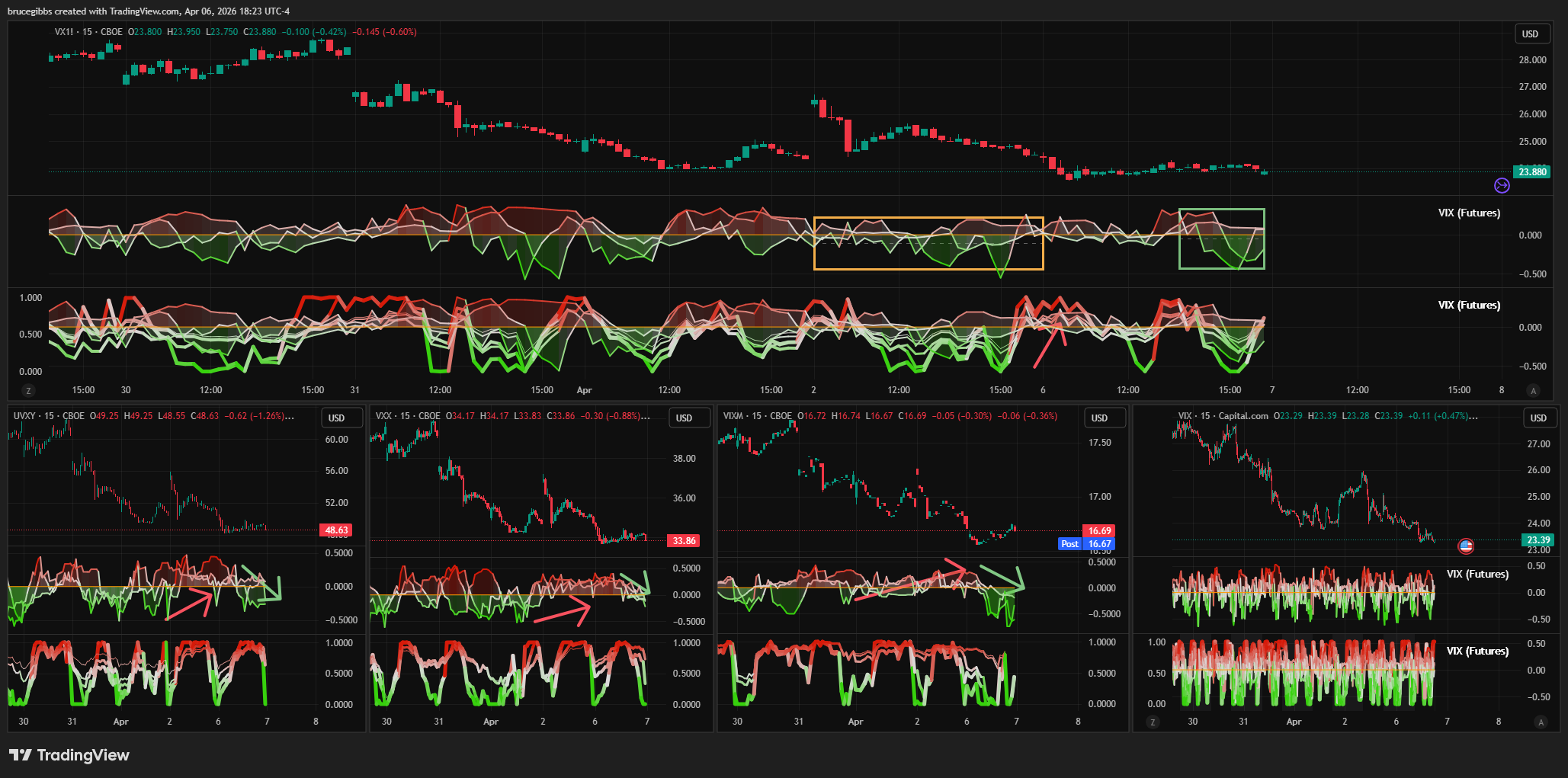Click the red 48.63 price label on UVXY
This screenshot has height=778, width=1568.
(x=336, y=530)
